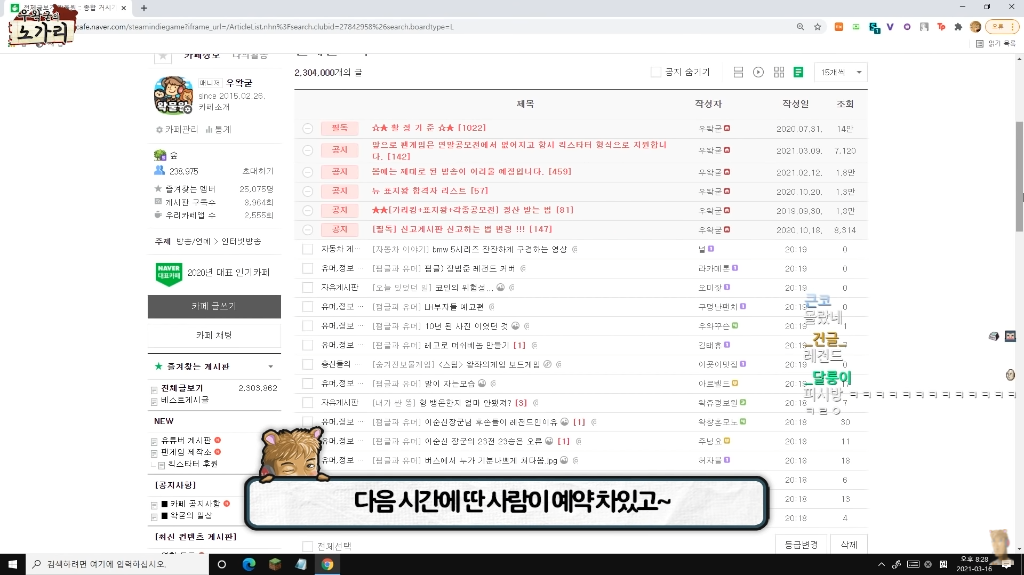
Task: Select the green card view icon
Action: [x=798, y=72]
